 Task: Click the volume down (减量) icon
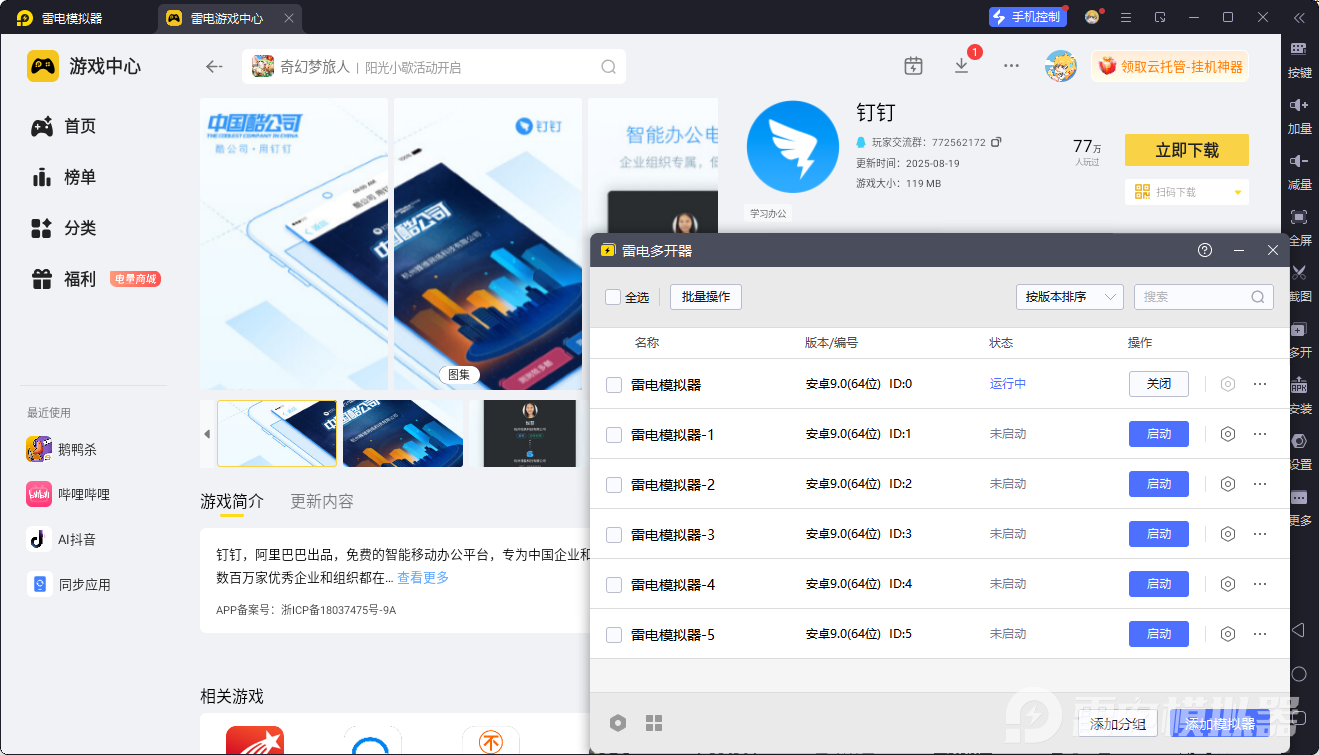pos(1299,161)
